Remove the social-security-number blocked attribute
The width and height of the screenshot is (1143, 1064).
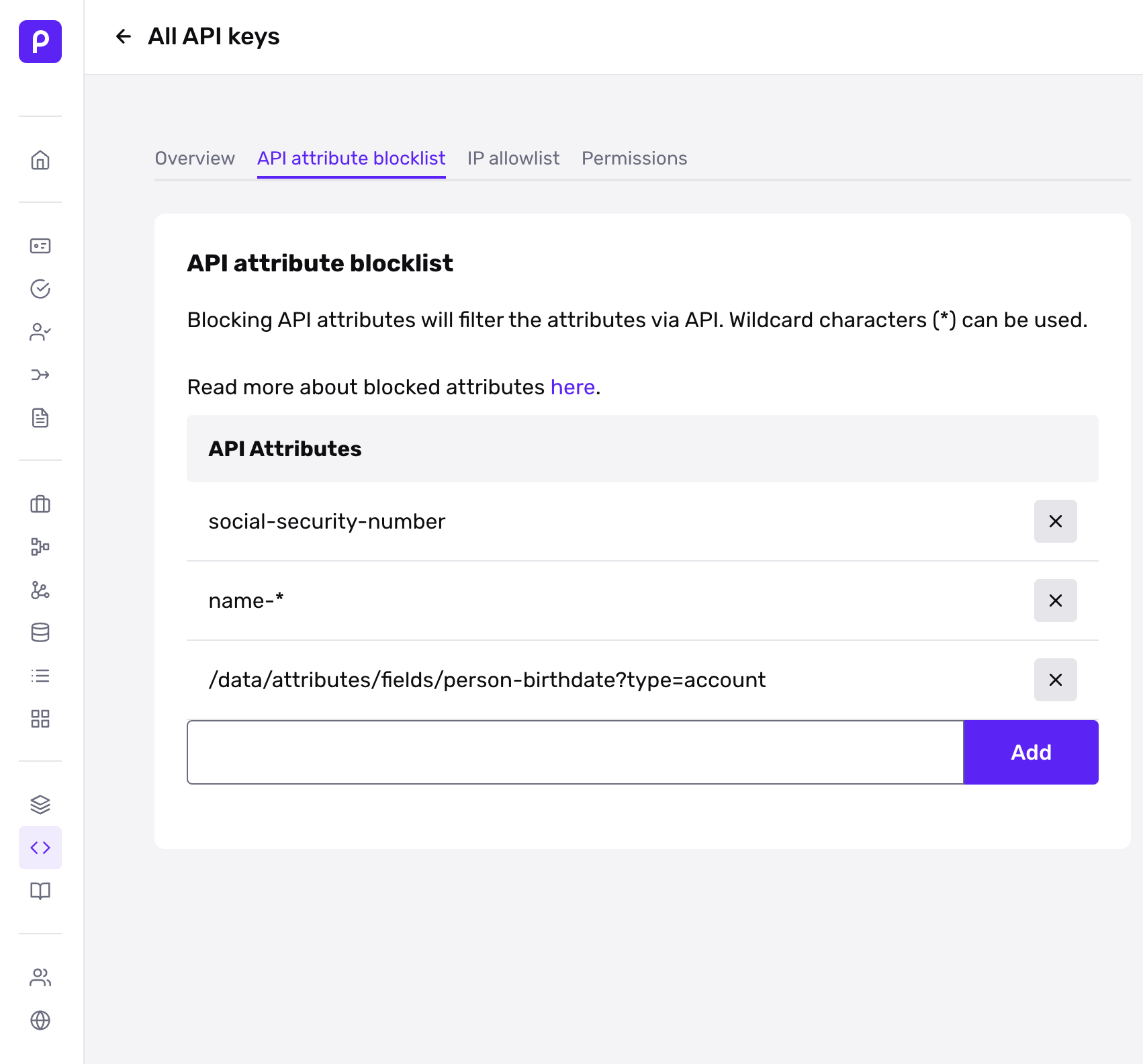click(x=1055, y=521)
